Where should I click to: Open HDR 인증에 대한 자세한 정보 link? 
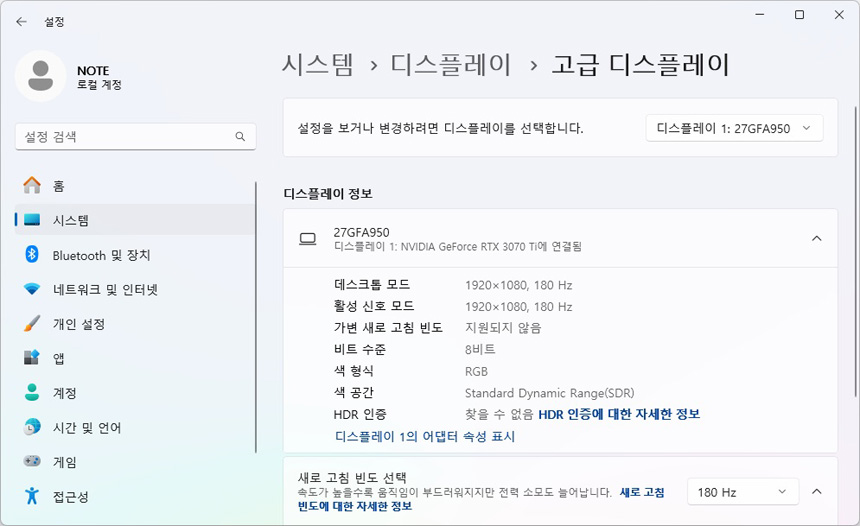coord(619,414)
